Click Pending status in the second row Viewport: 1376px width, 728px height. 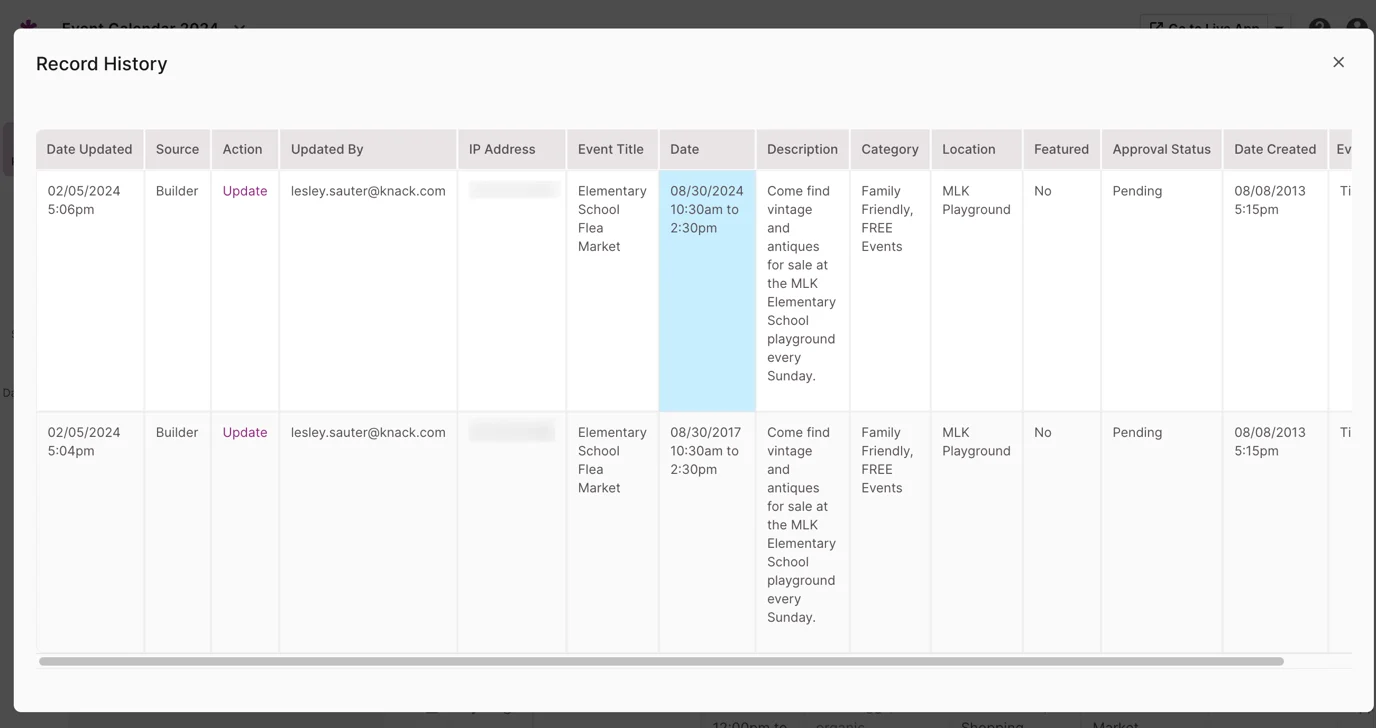point(1137,433)
